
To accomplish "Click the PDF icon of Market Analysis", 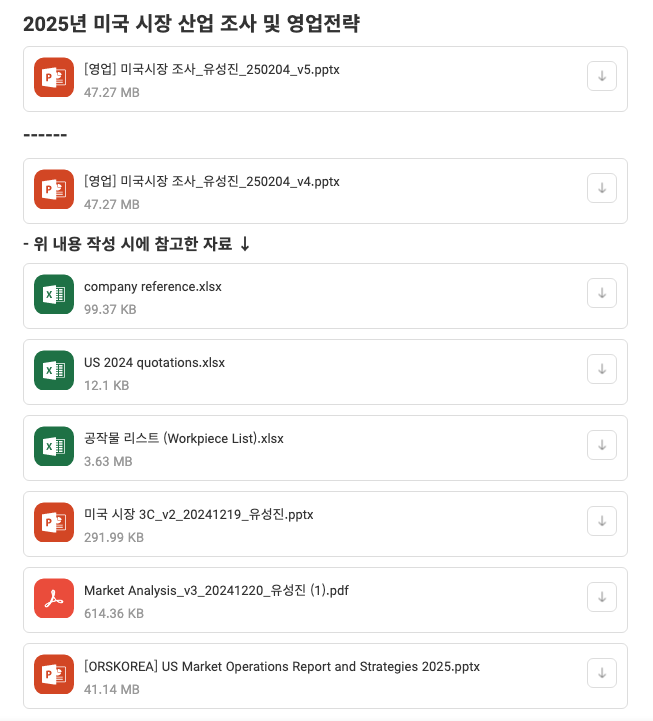I will [54, 598].
